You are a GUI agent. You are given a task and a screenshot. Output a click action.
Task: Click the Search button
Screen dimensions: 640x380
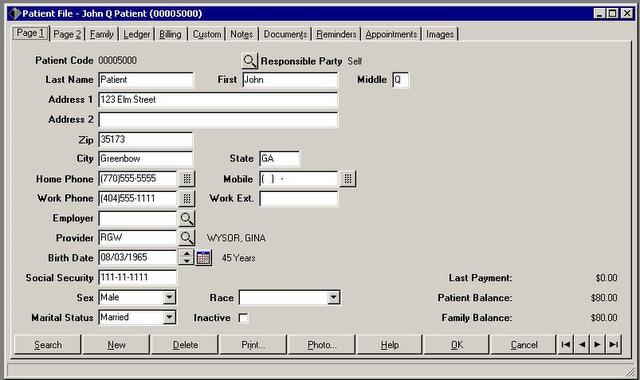pyautogui.click(x=48, y=344)
